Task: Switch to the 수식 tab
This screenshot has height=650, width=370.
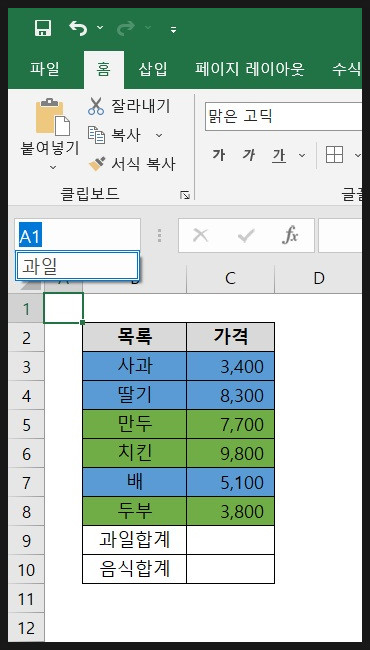Action: coord(346,69)
